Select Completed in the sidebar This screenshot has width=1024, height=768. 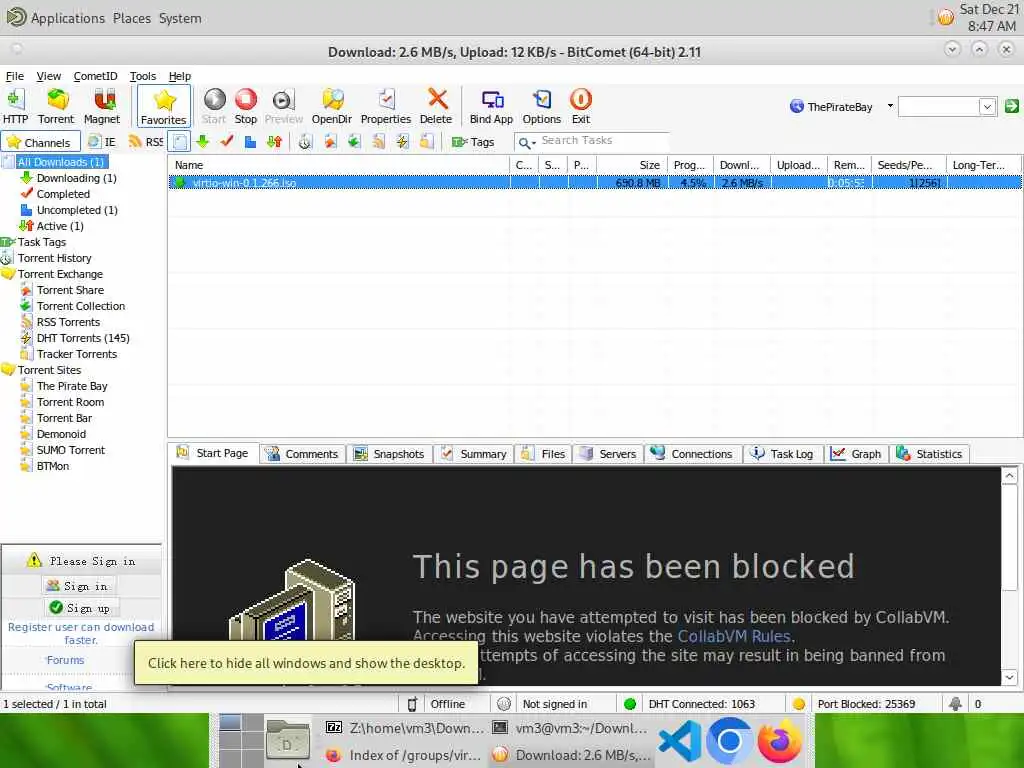coord(63,194)
